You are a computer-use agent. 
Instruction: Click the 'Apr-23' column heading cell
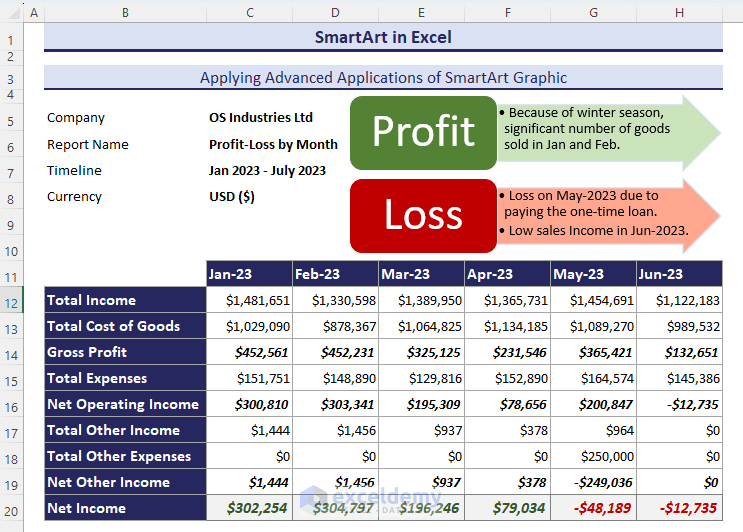coord(507,274)
